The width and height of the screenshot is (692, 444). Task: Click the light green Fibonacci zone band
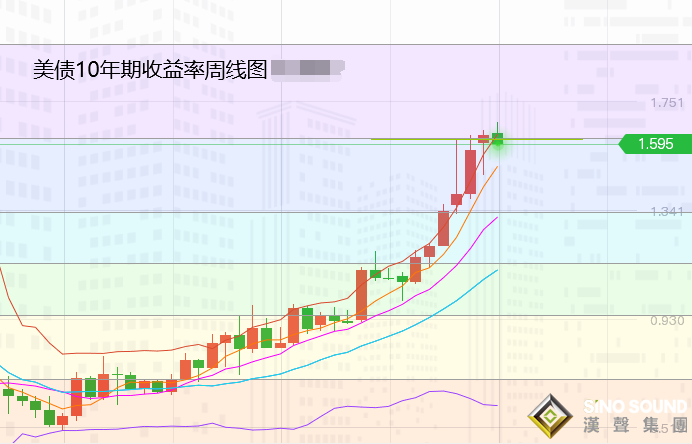pos(200,289)
